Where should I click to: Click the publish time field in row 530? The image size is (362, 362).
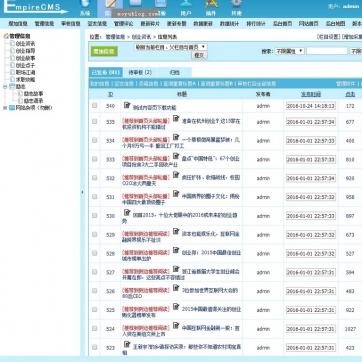pyautogui.click(x=311, y=216)
